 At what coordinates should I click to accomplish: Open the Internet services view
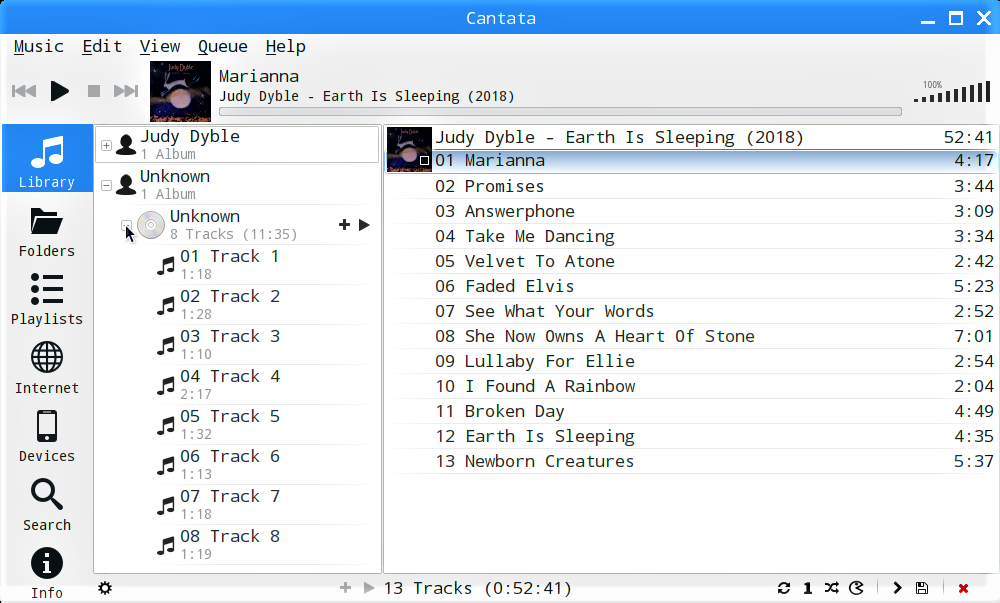coord(47,368)
